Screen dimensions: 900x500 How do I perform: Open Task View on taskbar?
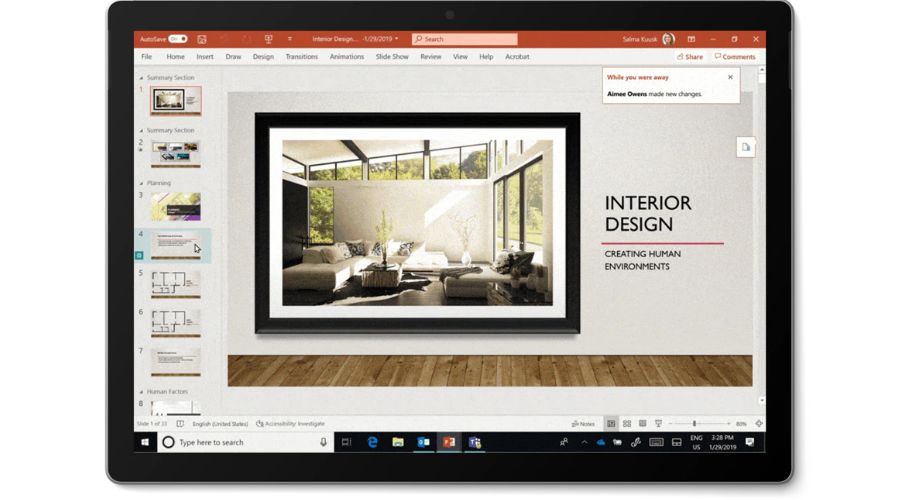(346, 442)
